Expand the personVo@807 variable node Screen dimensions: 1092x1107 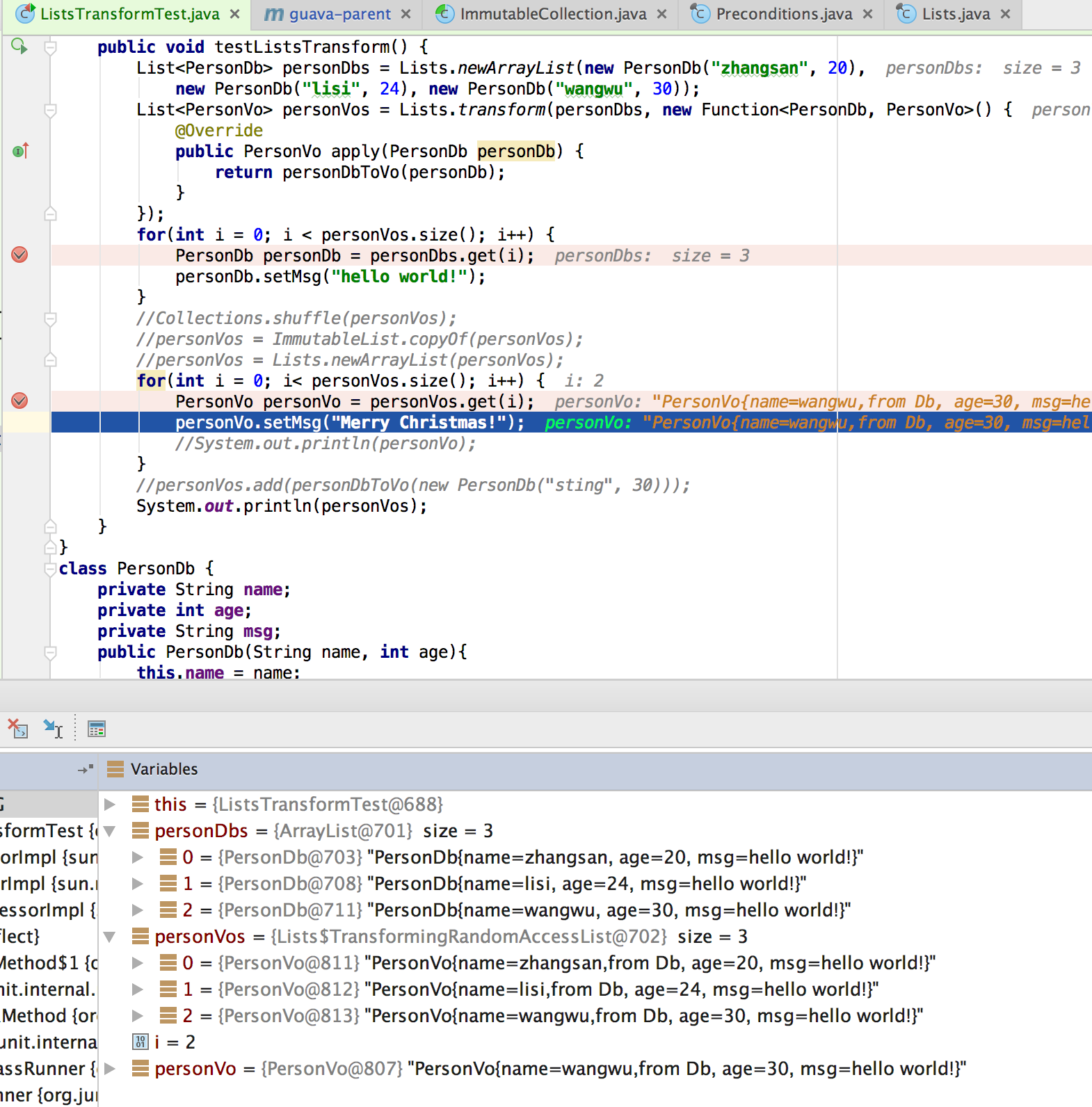click(110, 1069)
